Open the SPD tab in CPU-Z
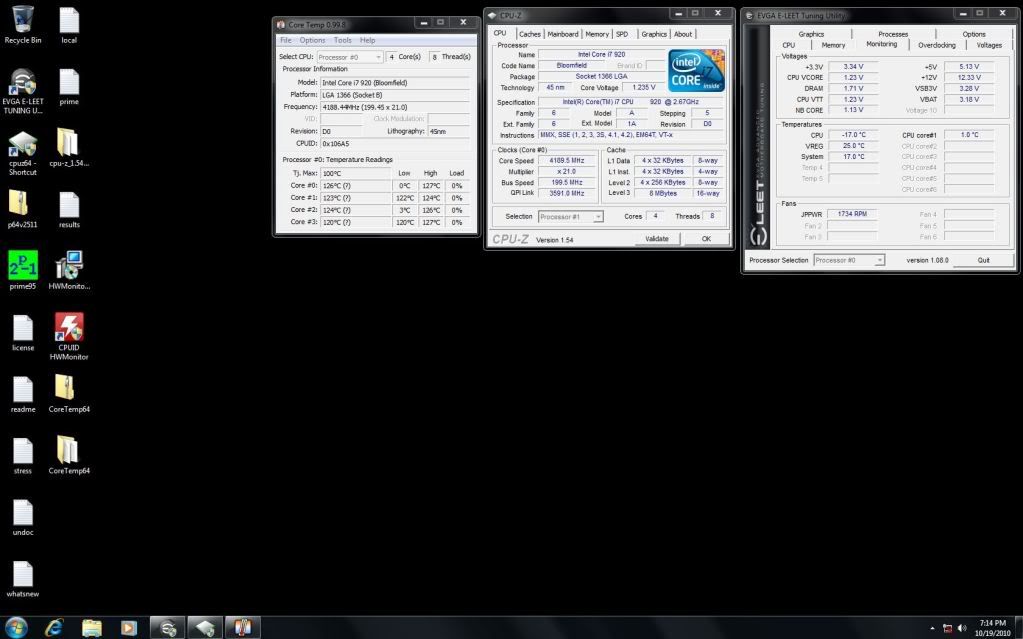This screenshot has height=639, width=1023. point(622,35)
